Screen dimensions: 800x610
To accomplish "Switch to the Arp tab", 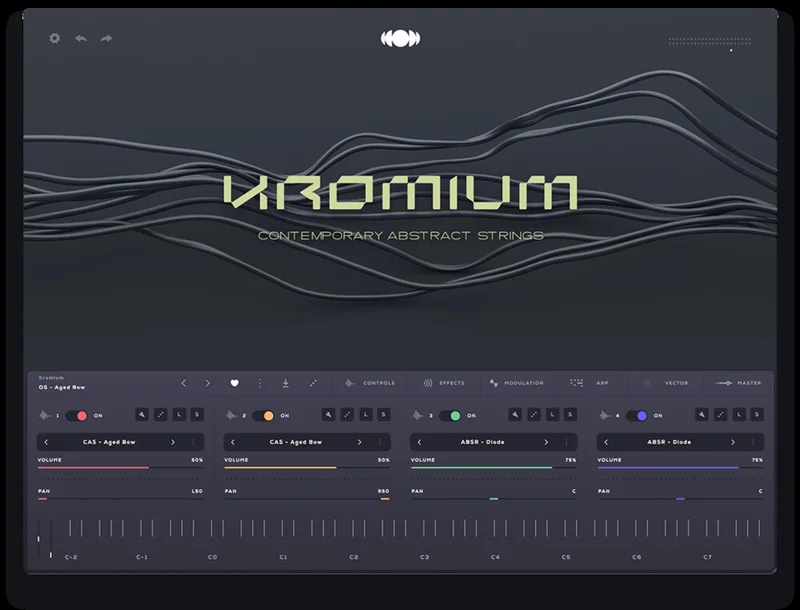I will 590,383.
